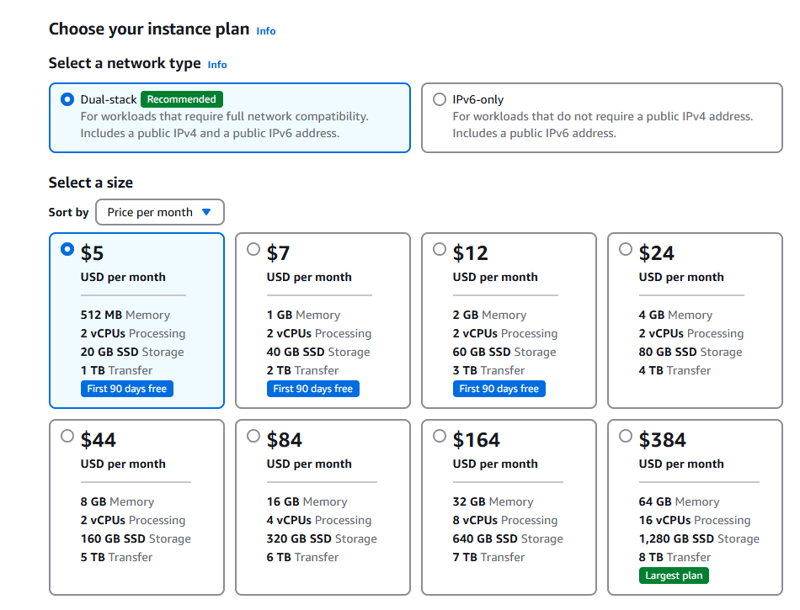The width and height of the screenshot is (800, 610).
Task: Choose the $5 per month plan radio
Action: [x=67, y=249]
